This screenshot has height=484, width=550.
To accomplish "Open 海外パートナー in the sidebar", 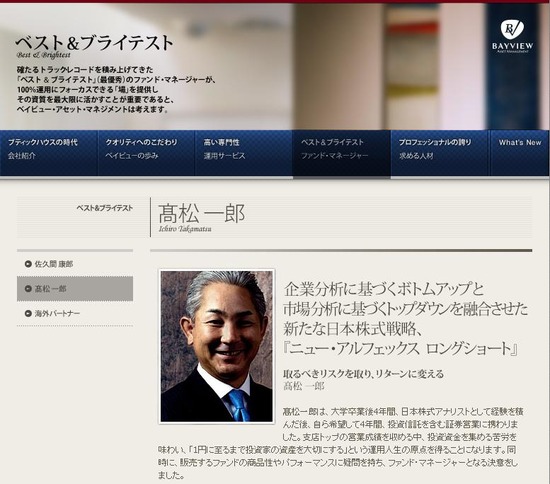I will click(75, 313).
